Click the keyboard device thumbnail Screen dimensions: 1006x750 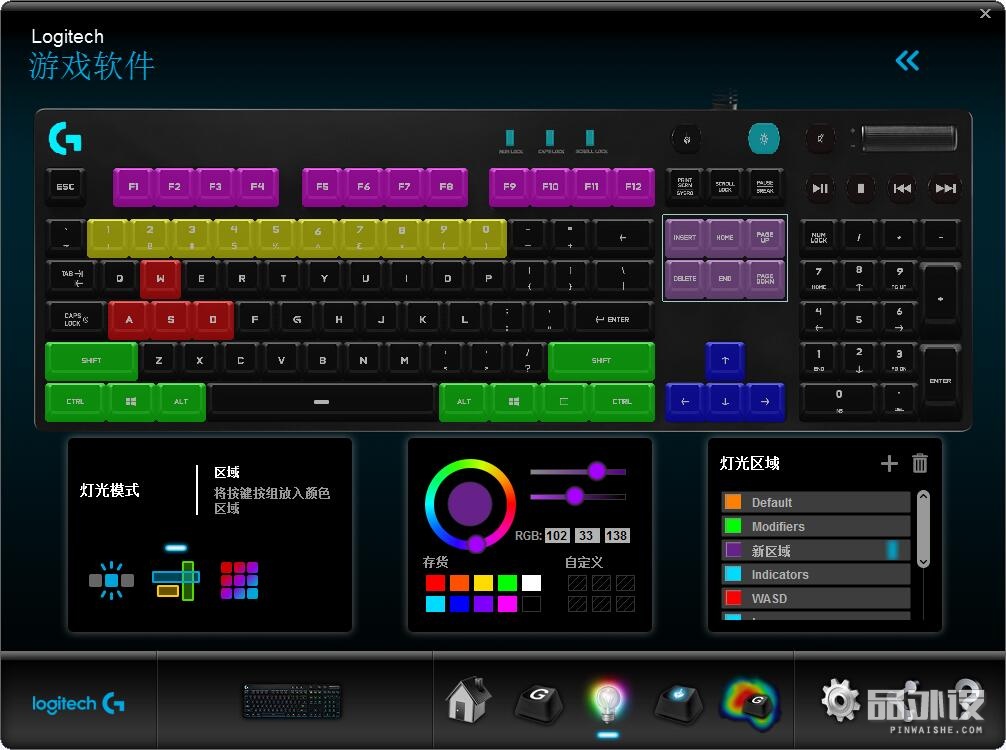291,701
